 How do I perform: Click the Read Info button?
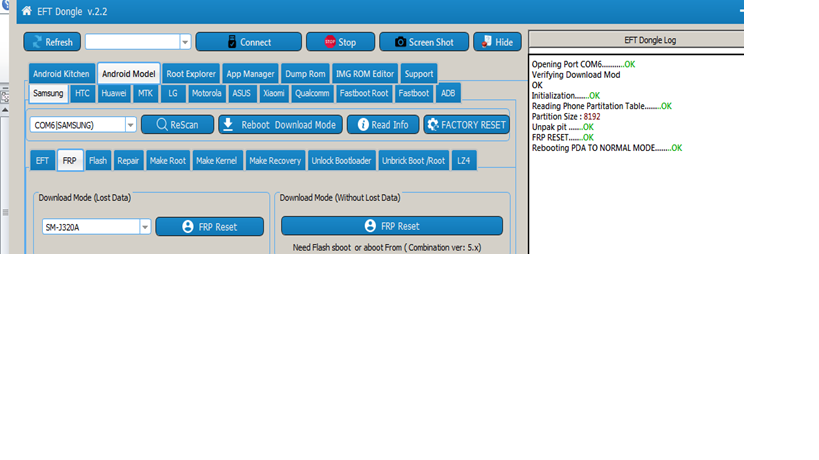click(383, 125)
